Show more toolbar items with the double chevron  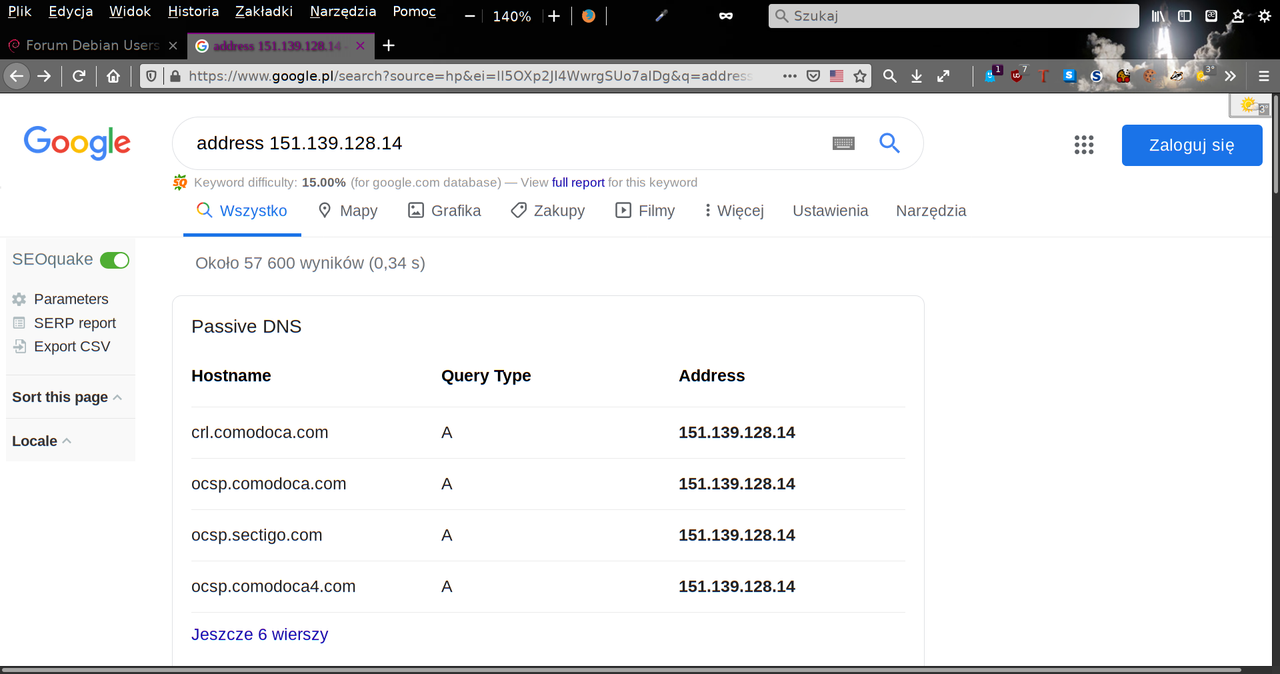tap(1230, 76)
